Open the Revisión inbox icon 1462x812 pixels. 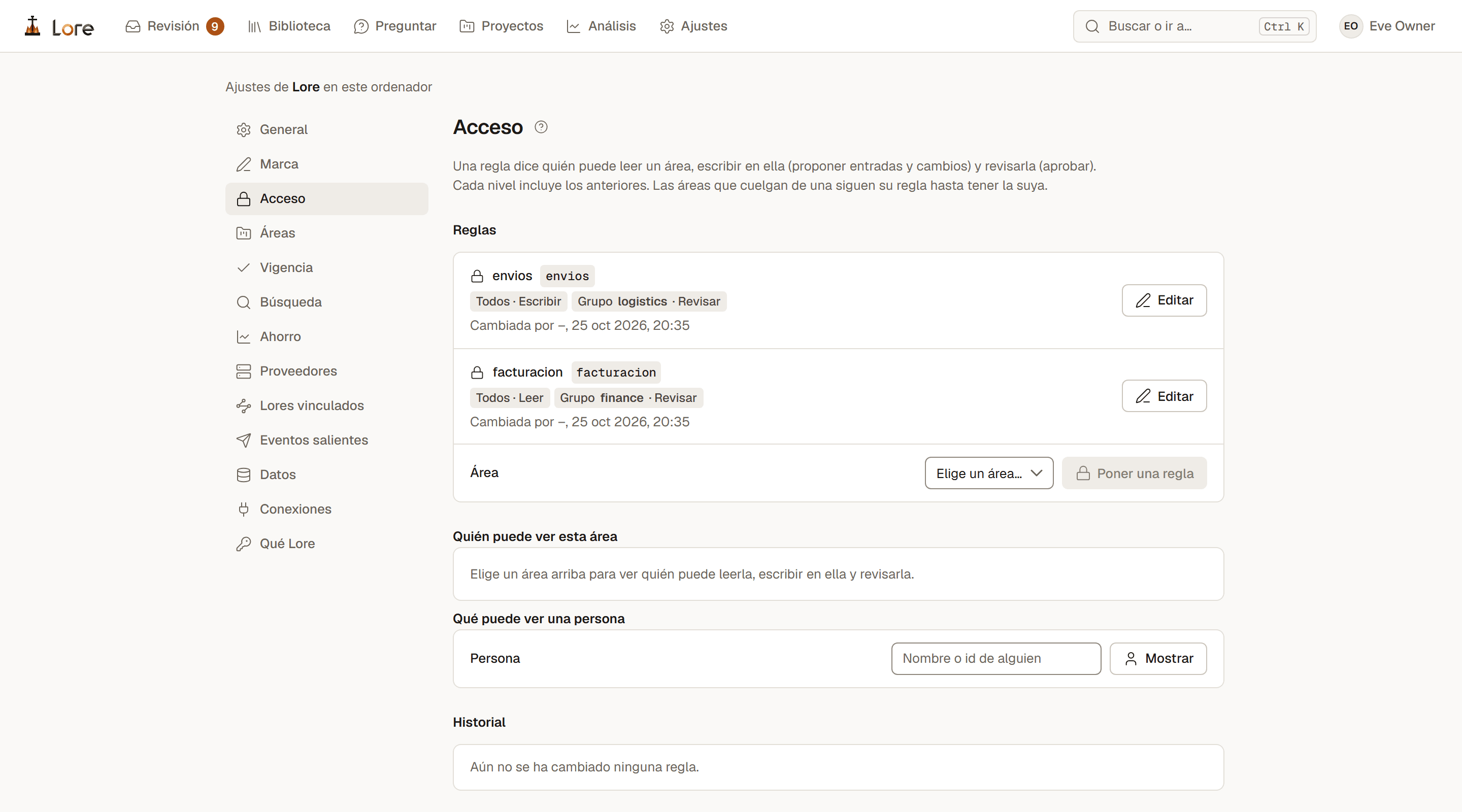tap(133, 26)
